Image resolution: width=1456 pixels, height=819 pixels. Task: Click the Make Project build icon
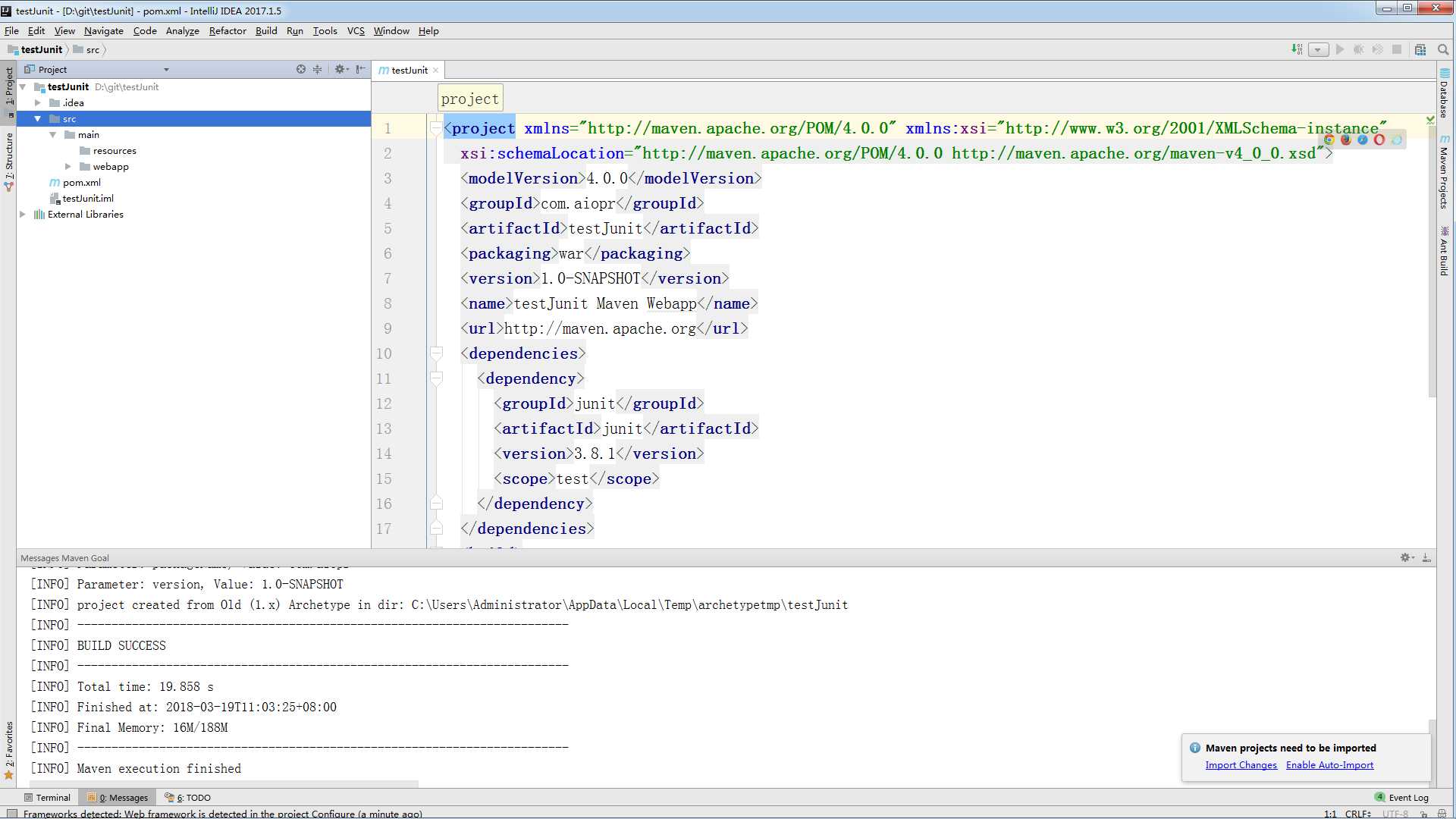[1297, 49]
